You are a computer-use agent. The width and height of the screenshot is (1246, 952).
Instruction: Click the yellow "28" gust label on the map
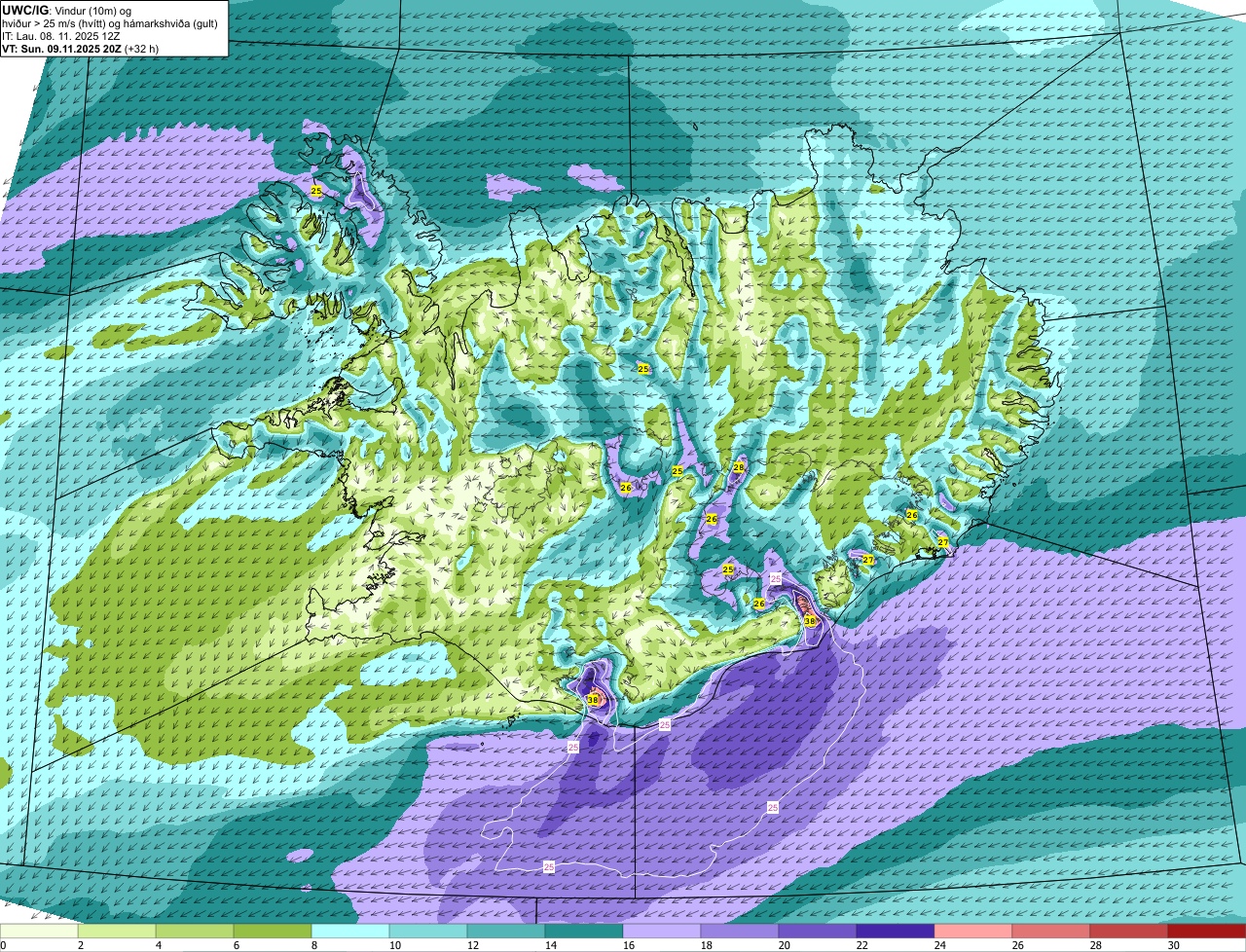(x=739, y=467)
